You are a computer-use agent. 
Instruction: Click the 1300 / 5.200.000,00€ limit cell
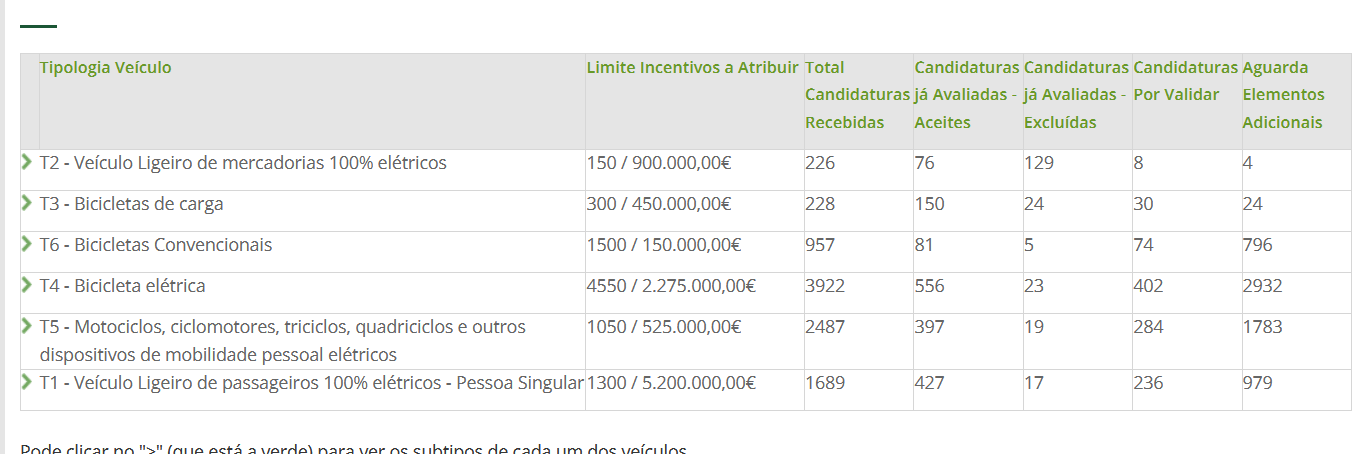[670, 382]
